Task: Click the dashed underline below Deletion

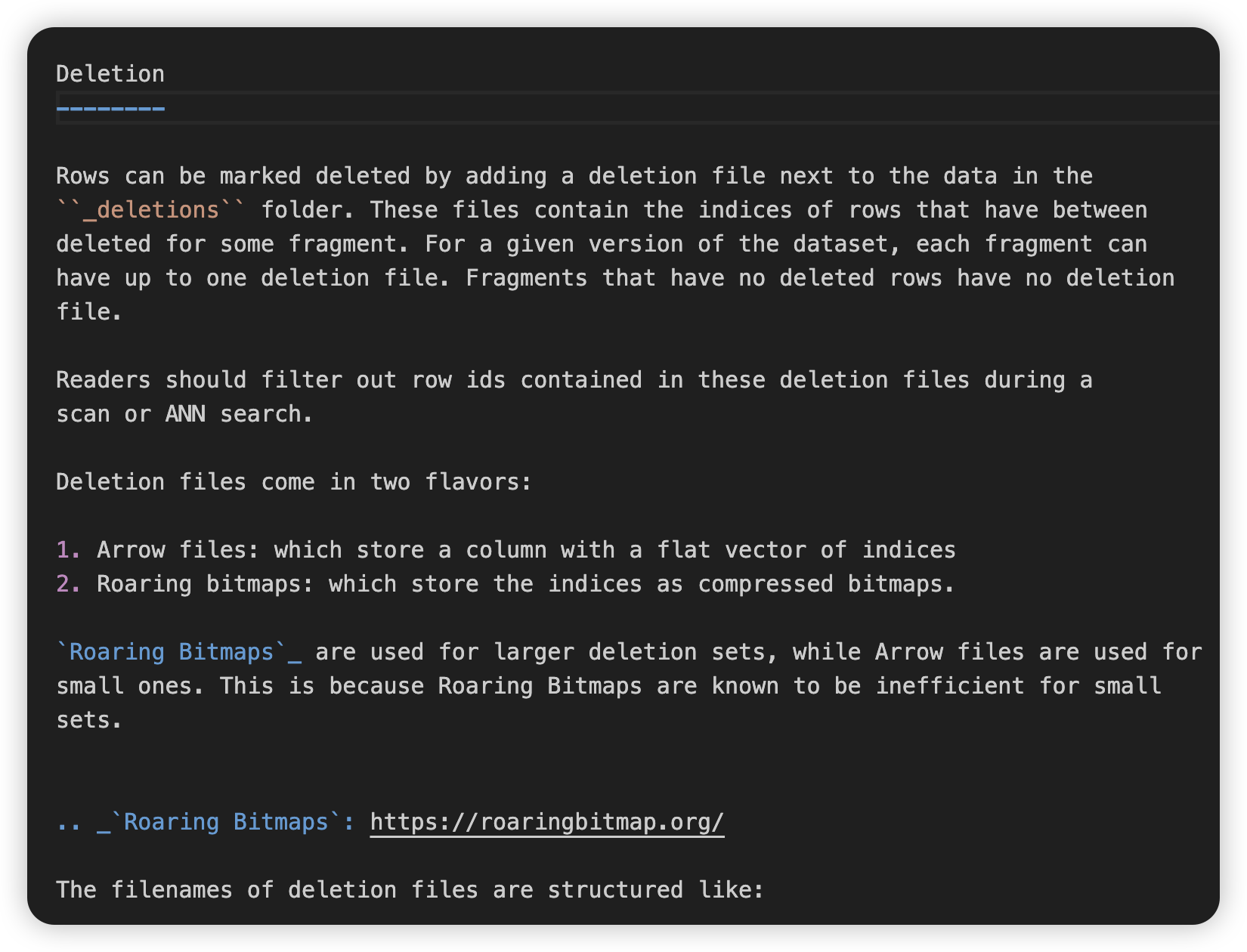Action: 110,109
